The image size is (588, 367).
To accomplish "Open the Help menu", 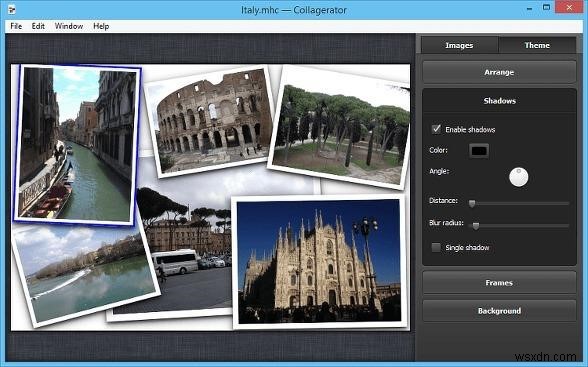I will pyautogui.click(x=101, y=26).
